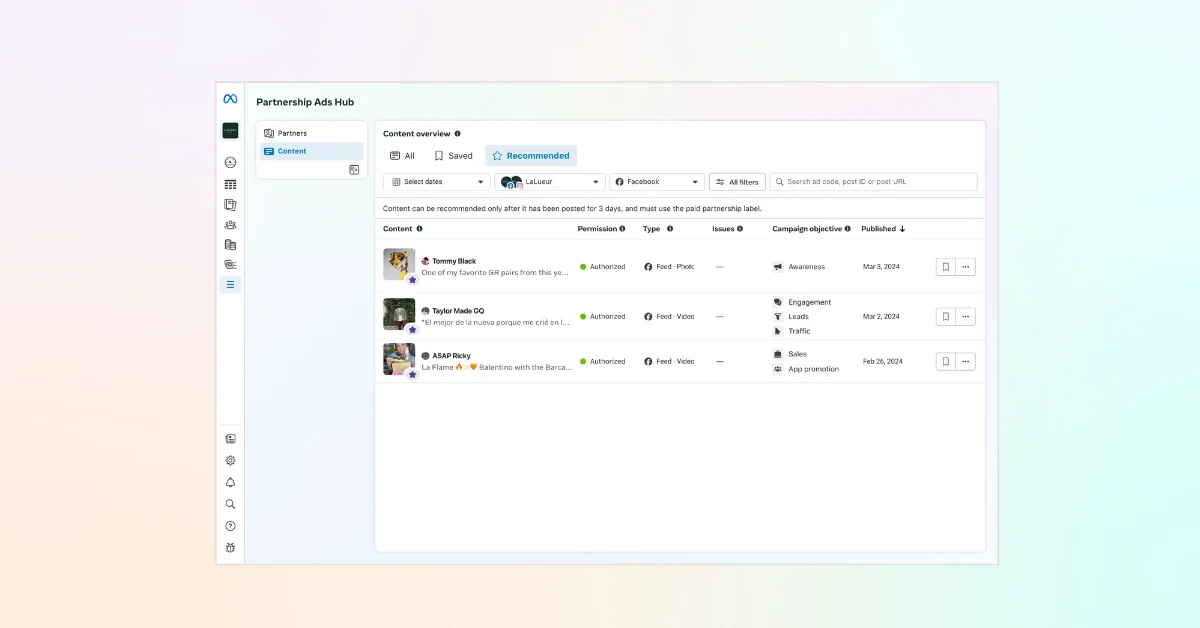Viewport: 1200px width, 628px height.
Task: Click info icon beside Type header
Action: click(x=670, y=229)
